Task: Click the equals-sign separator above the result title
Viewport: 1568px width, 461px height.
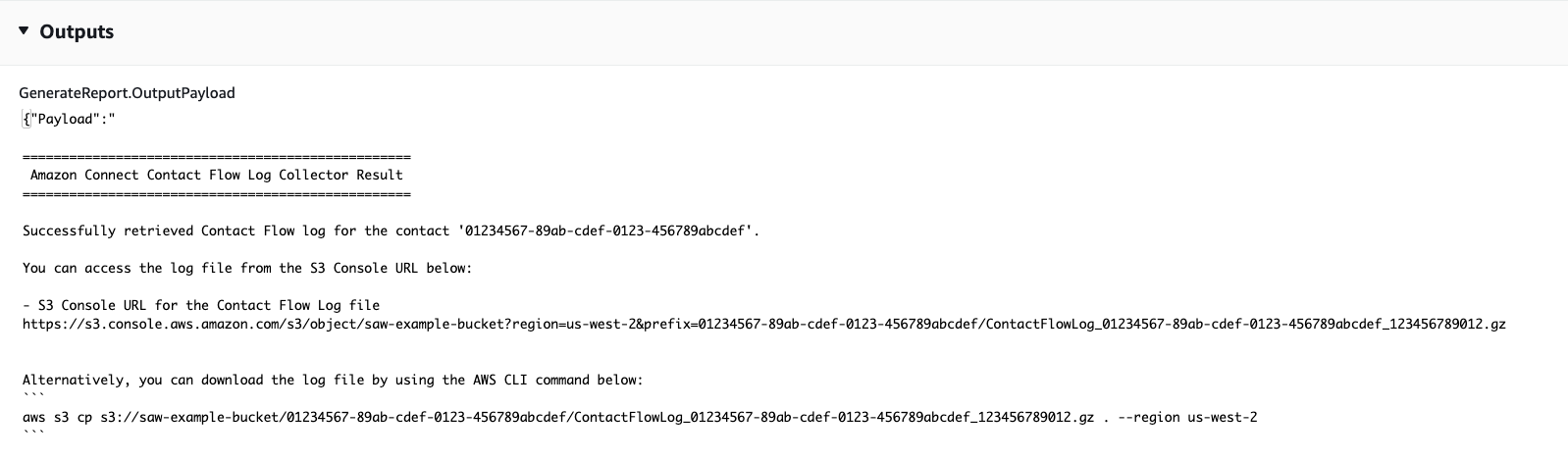Action: click(216, 157)
